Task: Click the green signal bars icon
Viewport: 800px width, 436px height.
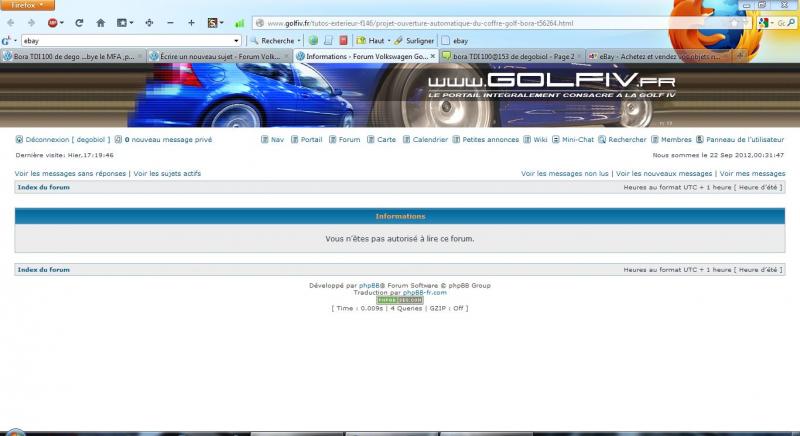Action: tap(239, 23)
